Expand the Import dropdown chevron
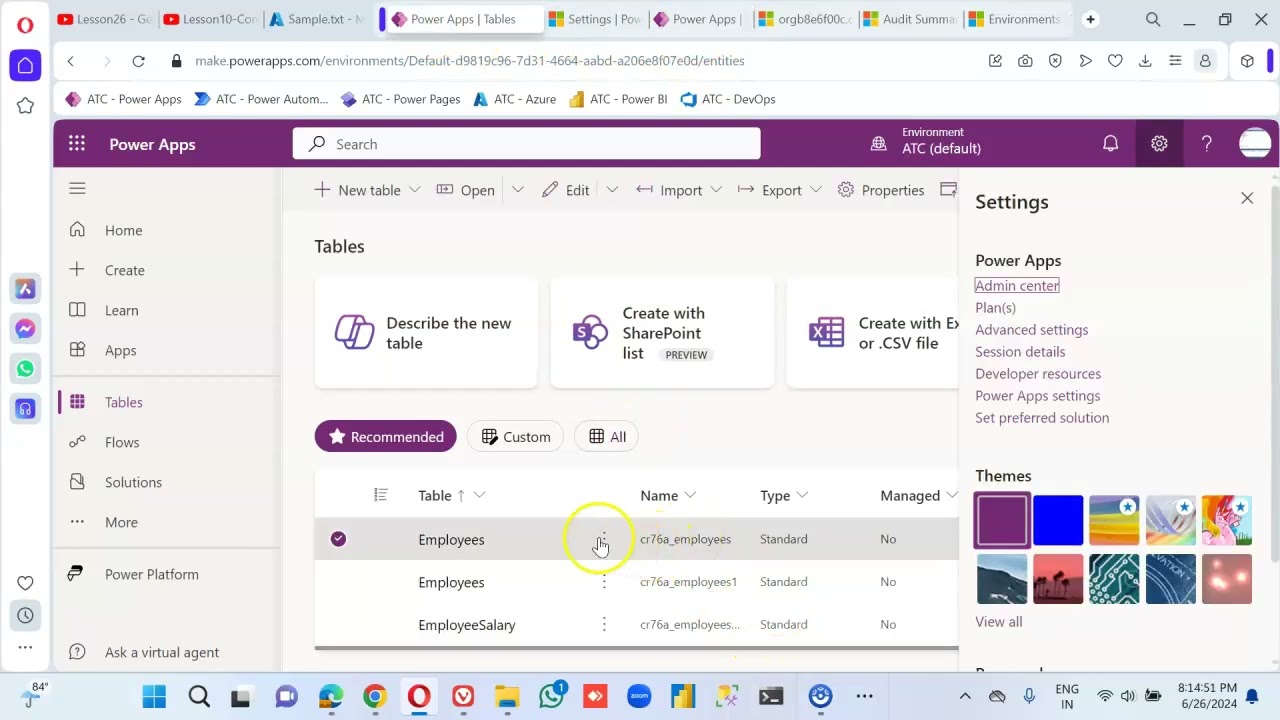1280x720 pixels. 716,190
